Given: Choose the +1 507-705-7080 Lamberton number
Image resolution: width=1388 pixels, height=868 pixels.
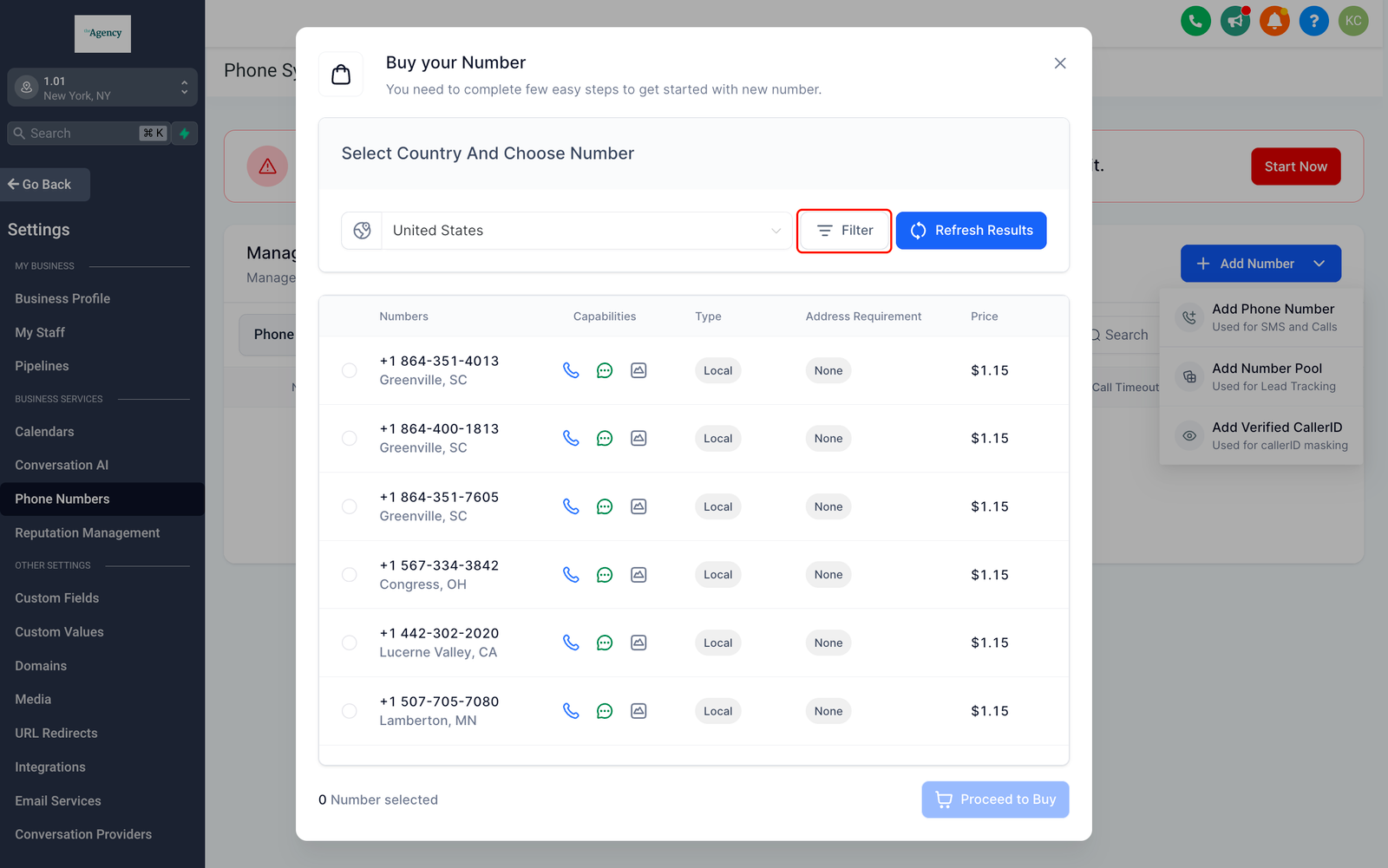Looking at the screenshot, I should (350, 711).
